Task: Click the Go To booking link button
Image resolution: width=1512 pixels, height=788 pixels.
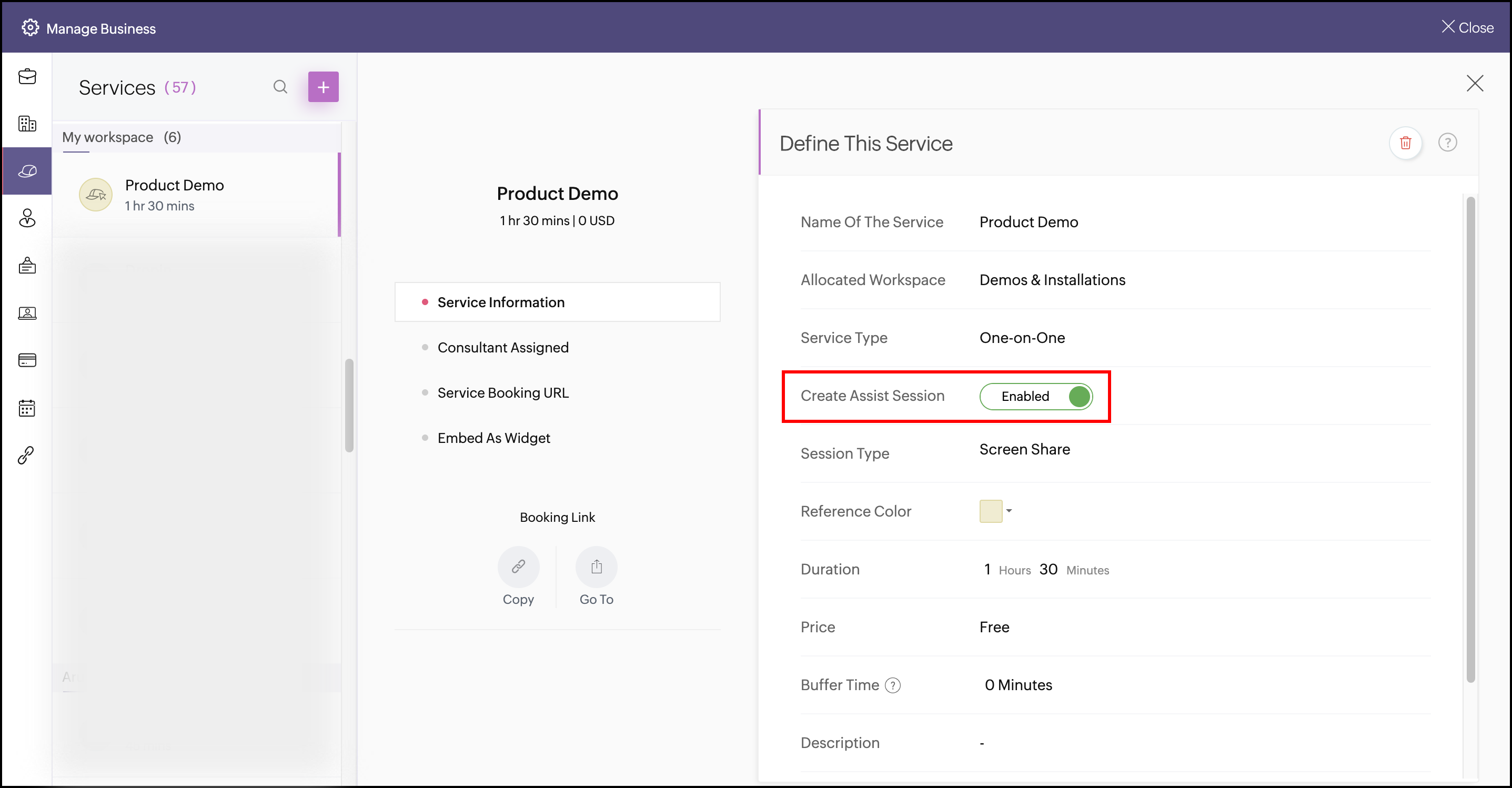Action: tap(596, 567)
